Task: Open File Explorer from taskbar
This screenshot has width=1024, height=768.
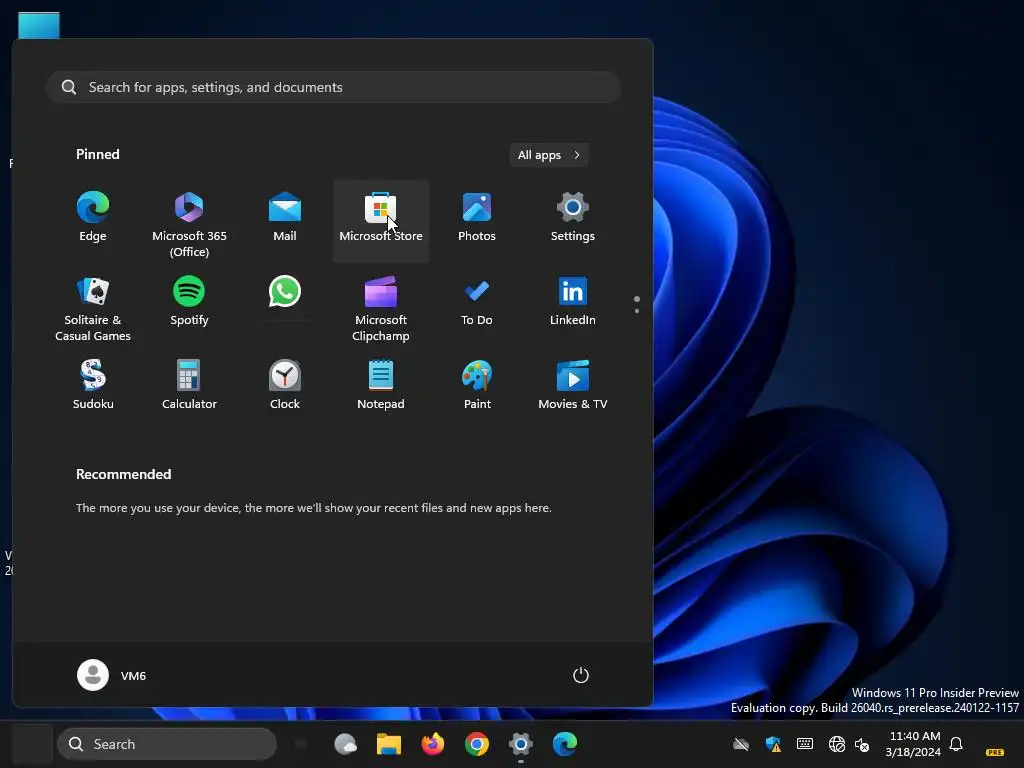Action: 389,744
